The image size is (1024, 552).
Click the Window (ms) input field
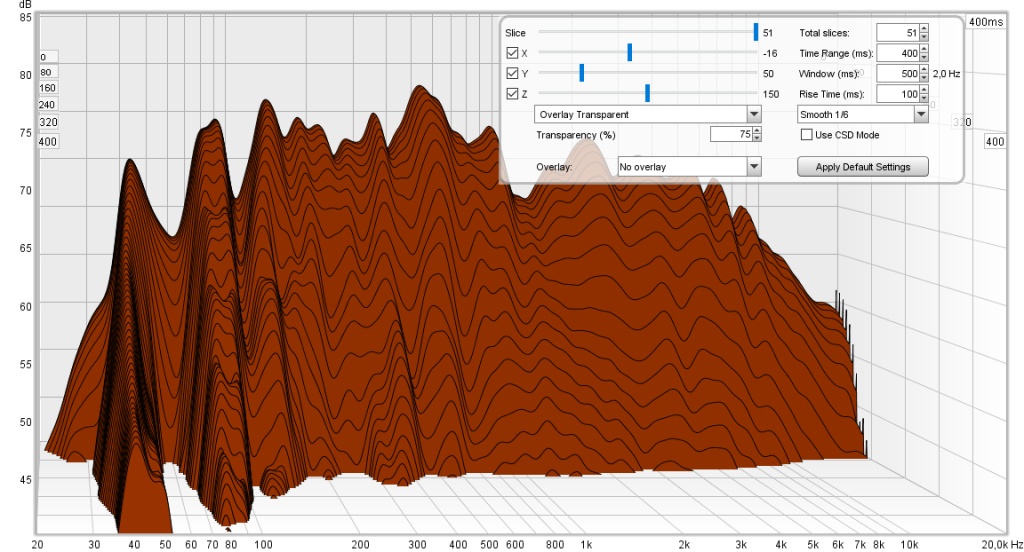898,74
